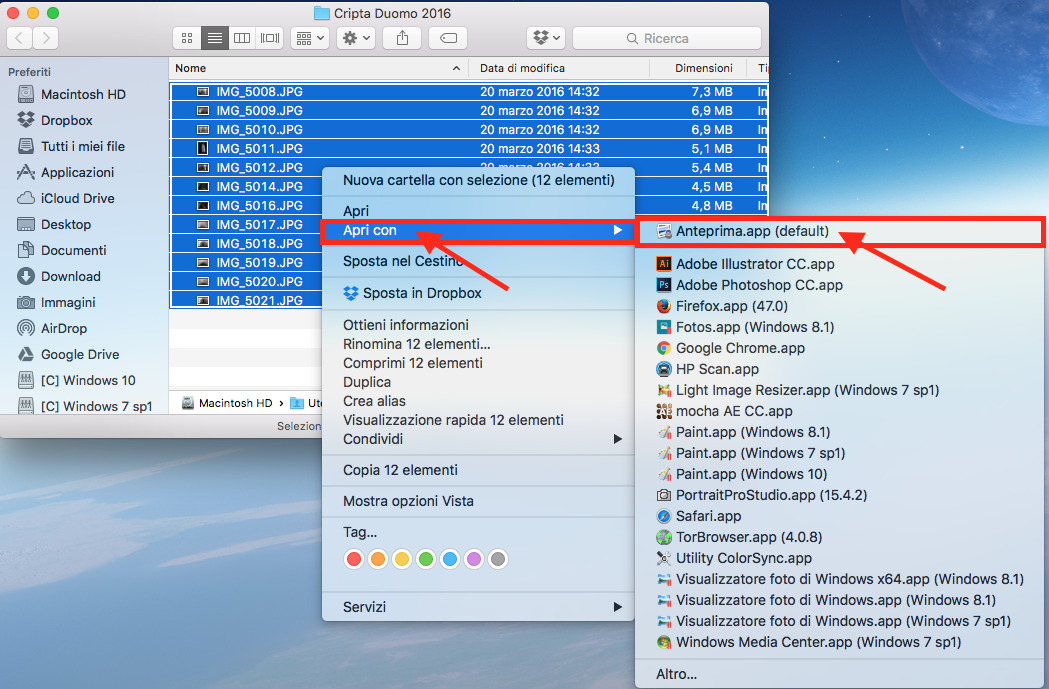Choose Copia 12 elementi
1049x689 pixels.
478,470
